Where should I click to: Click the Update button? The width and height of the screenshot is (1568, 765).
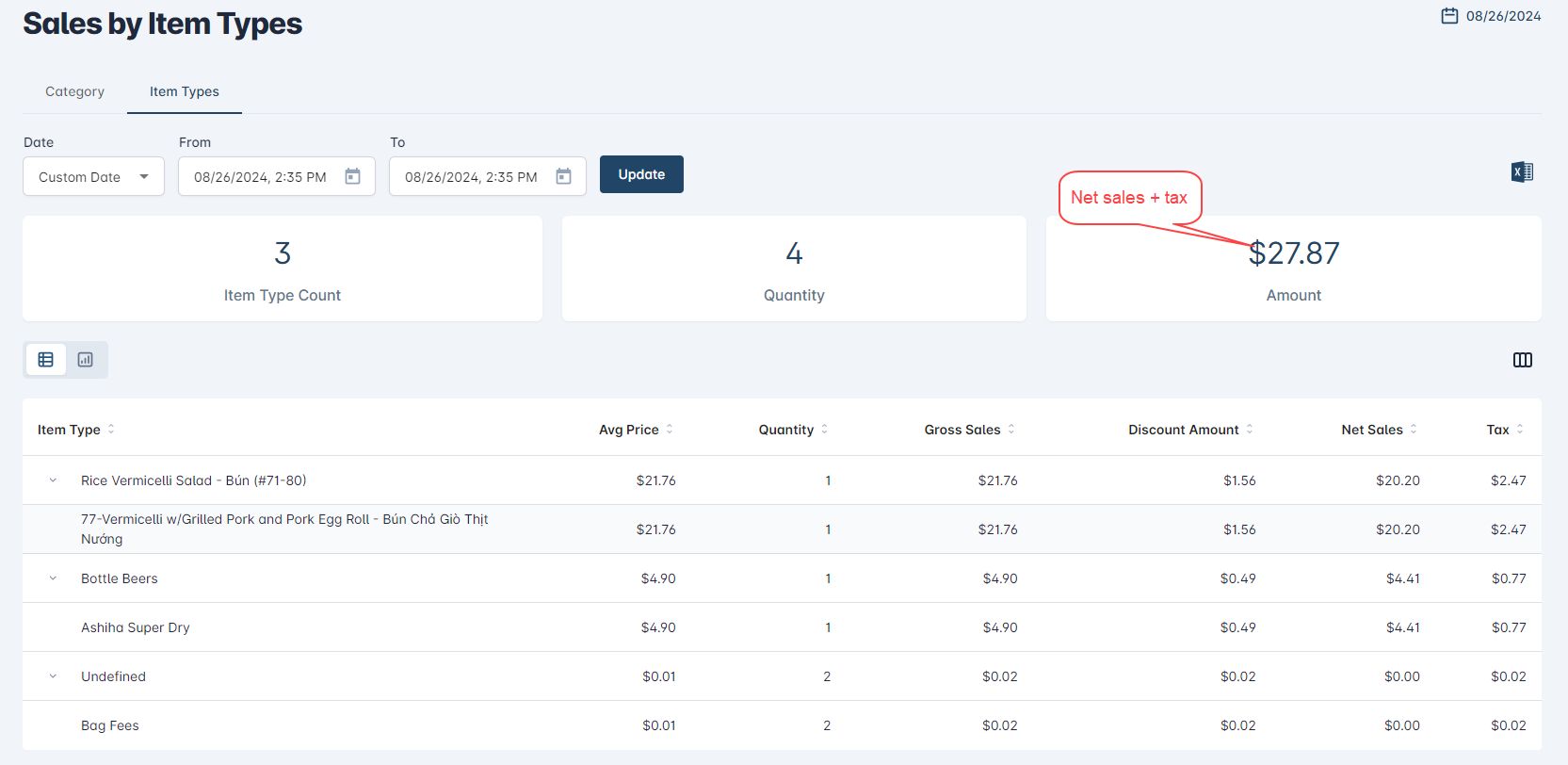(641, 174)
